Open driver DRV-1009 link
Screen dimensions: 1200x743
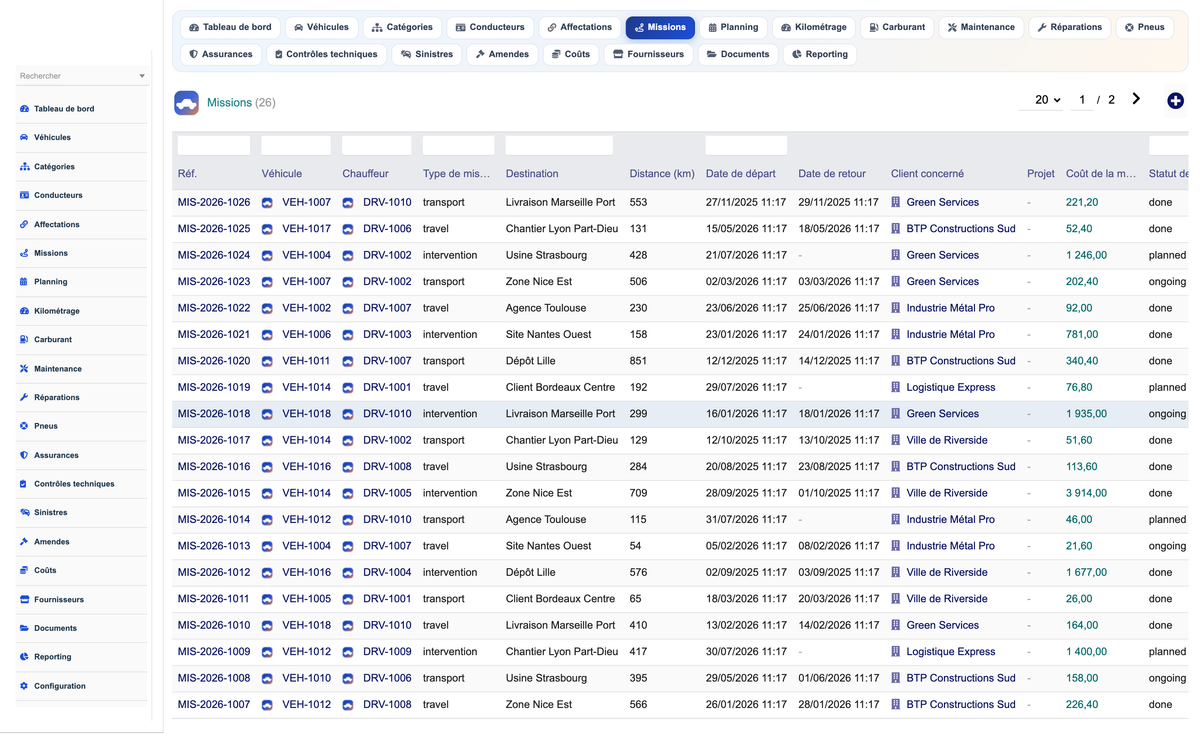pos(387,652)
